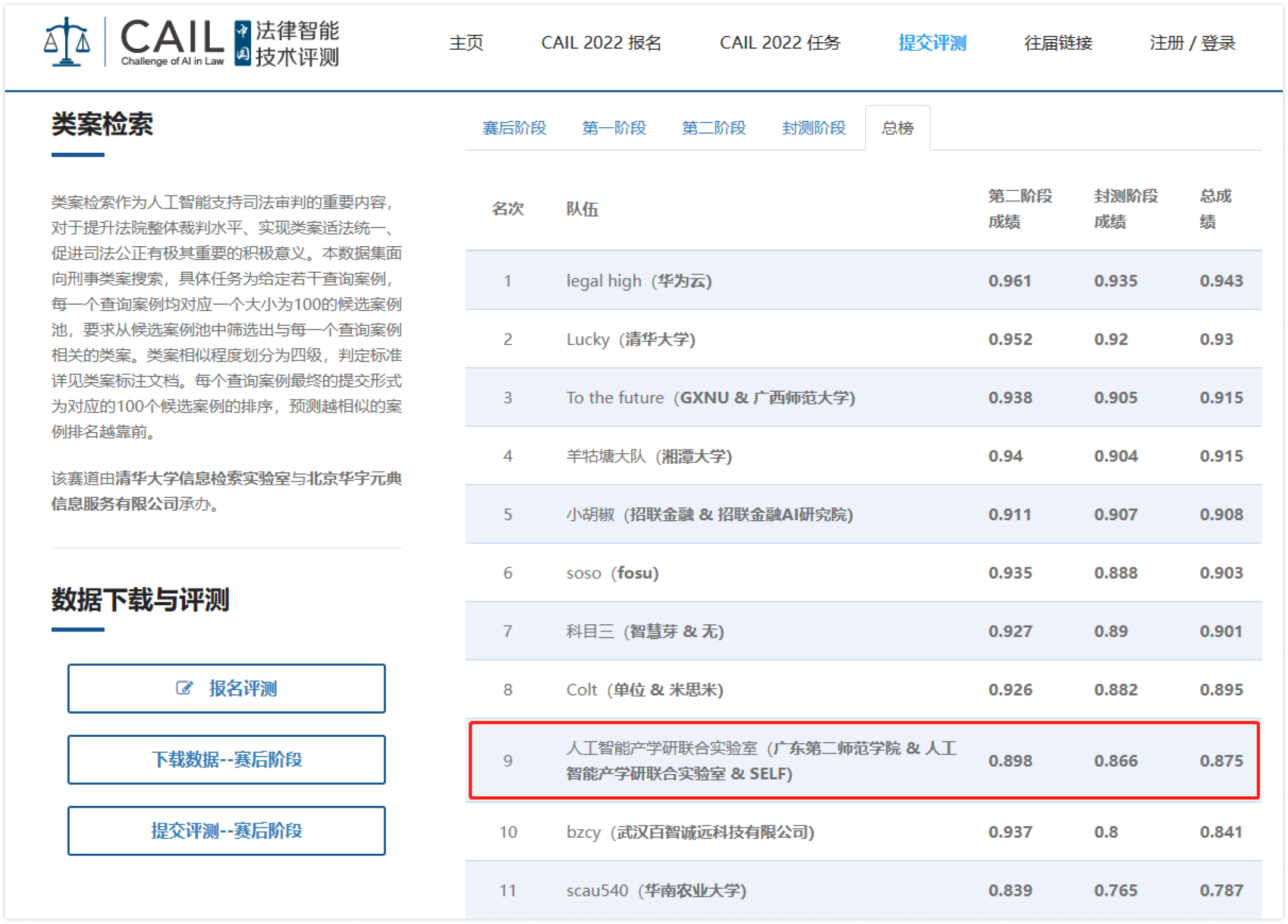Click second-stage score 0.952 for Lucky
The height and width of the screenshot is (924, 1288).
click(x=1010, y=339)
